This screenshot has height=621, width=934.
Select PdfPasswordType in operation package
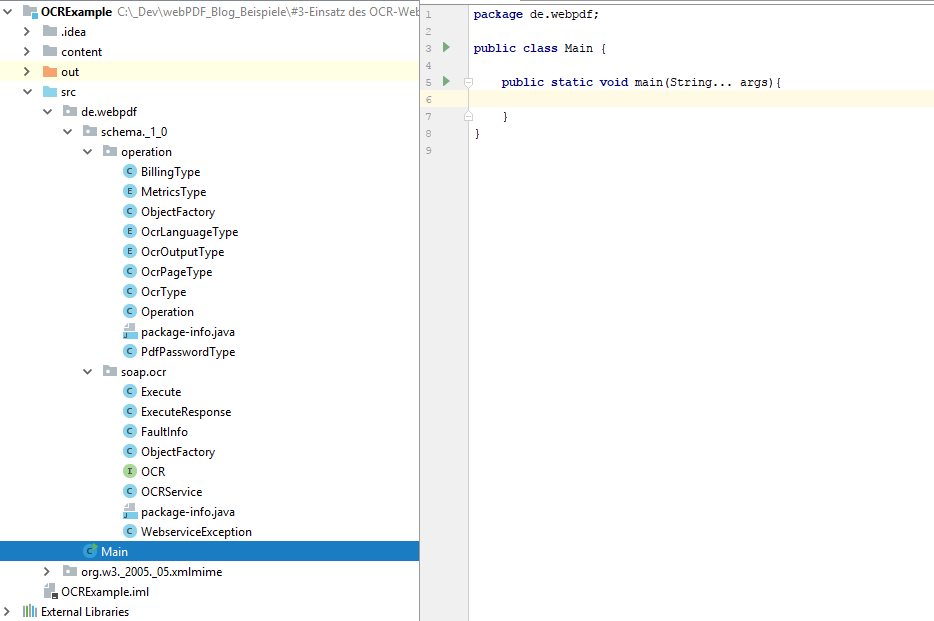tap(188, 351)
